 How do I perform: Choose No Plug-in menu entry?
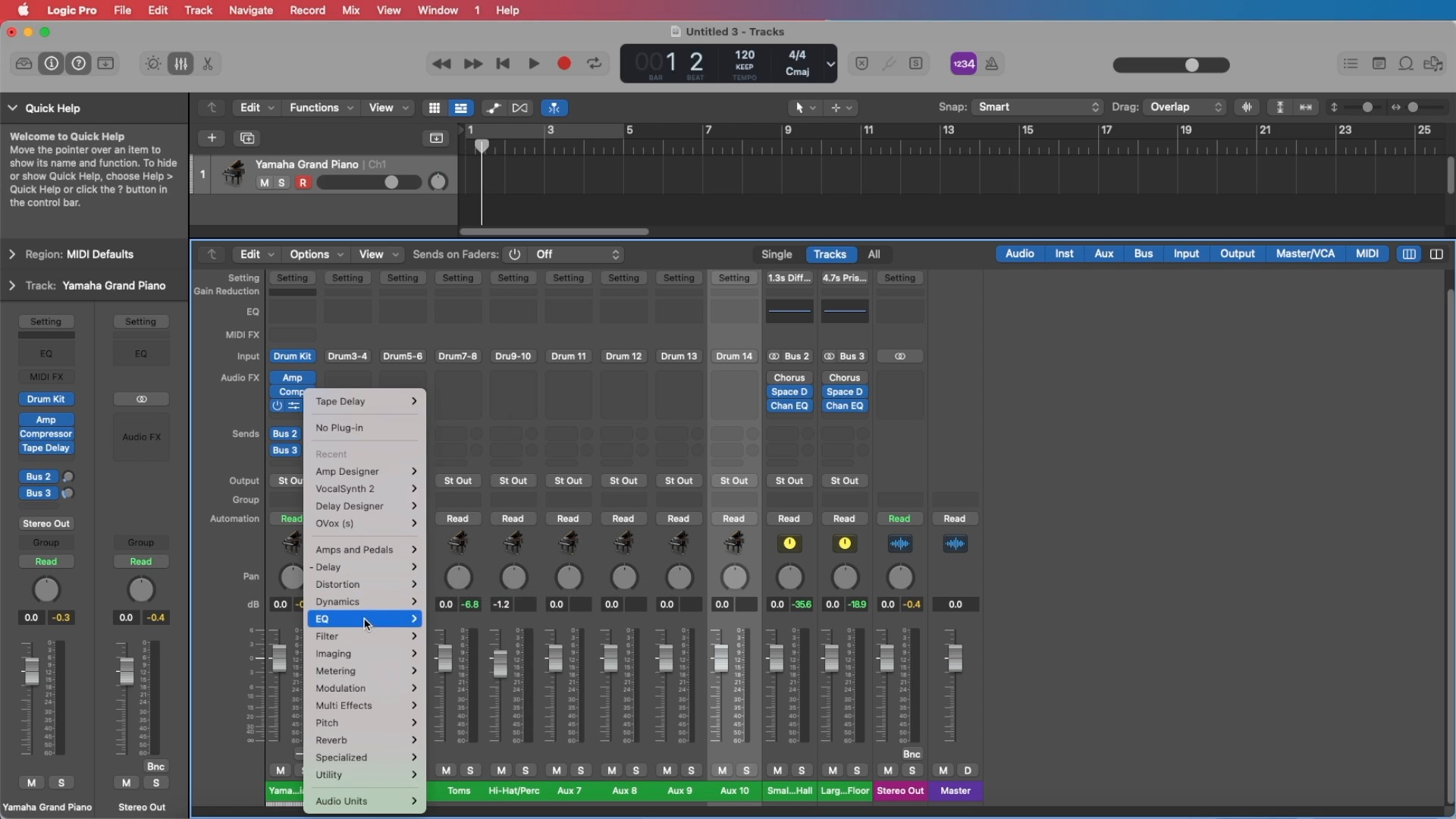coord(365,428)
